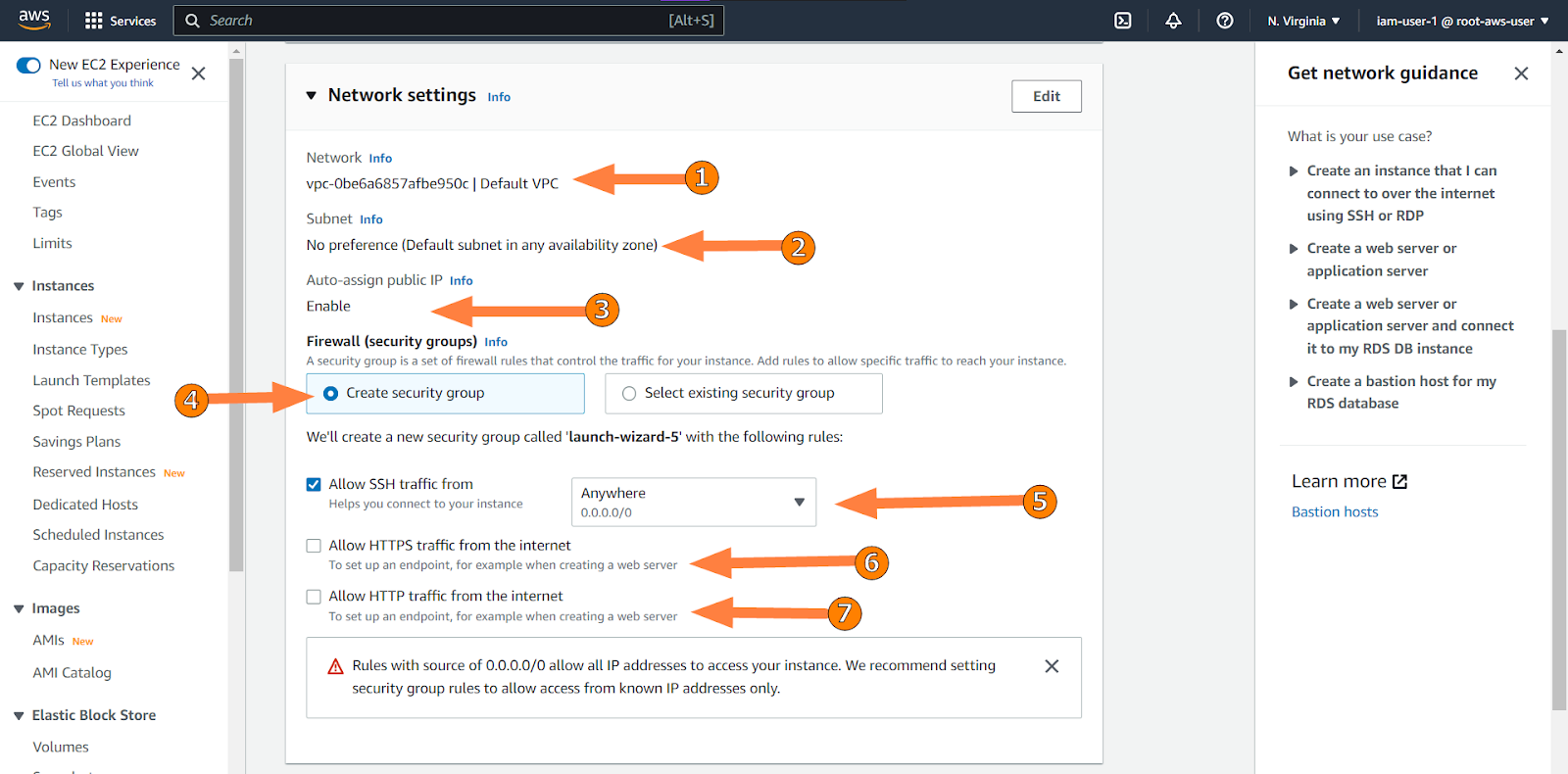Screen dimensions: 1568x774
Task: Open Scheduled Instances in sidebar
Action: (x=98, y=535)
